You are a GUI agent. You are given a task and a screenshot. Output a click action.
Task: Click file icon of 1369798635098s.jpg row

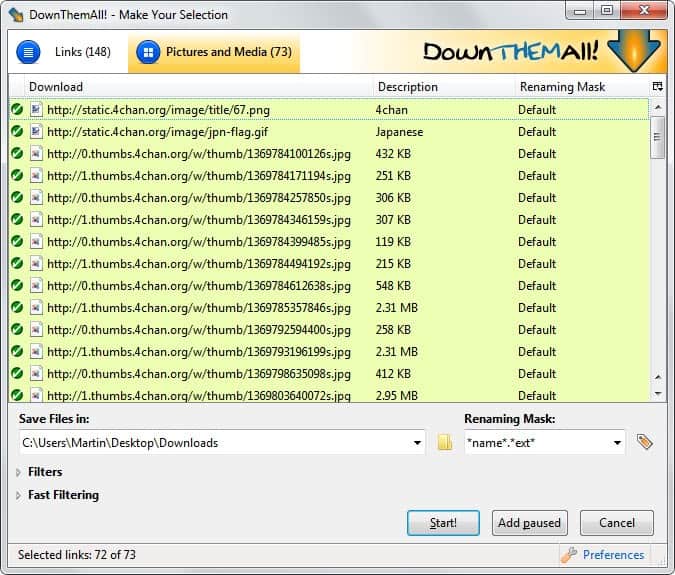[36, 373]
